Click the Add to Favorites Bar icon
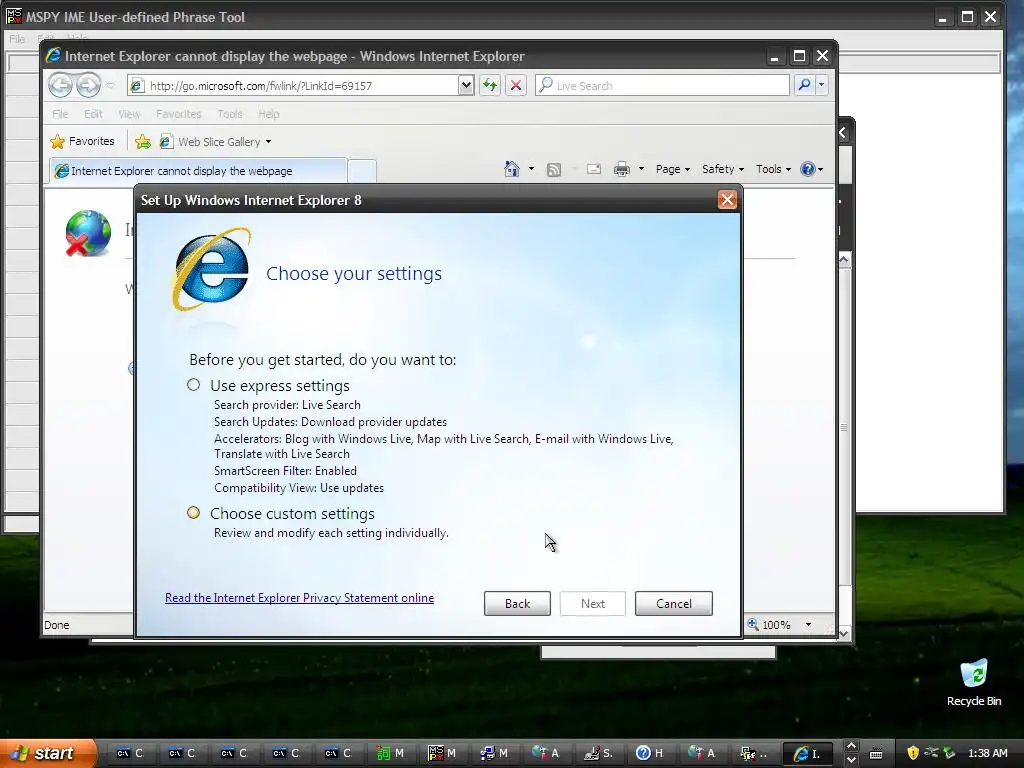The image size is (1024, 768). (x=143, y=142)
